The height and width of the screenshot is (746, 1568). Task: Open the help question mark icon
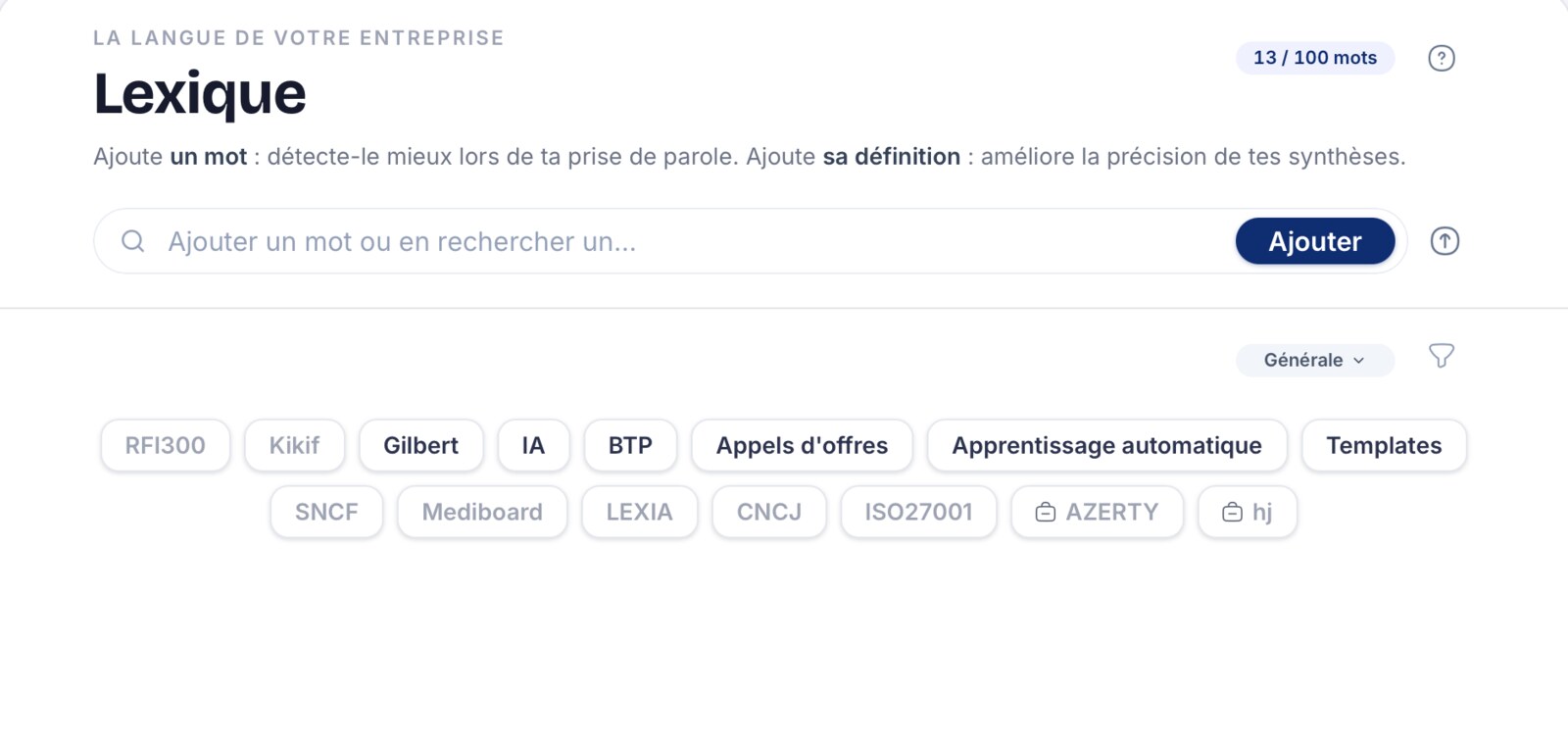point(1441,58)
